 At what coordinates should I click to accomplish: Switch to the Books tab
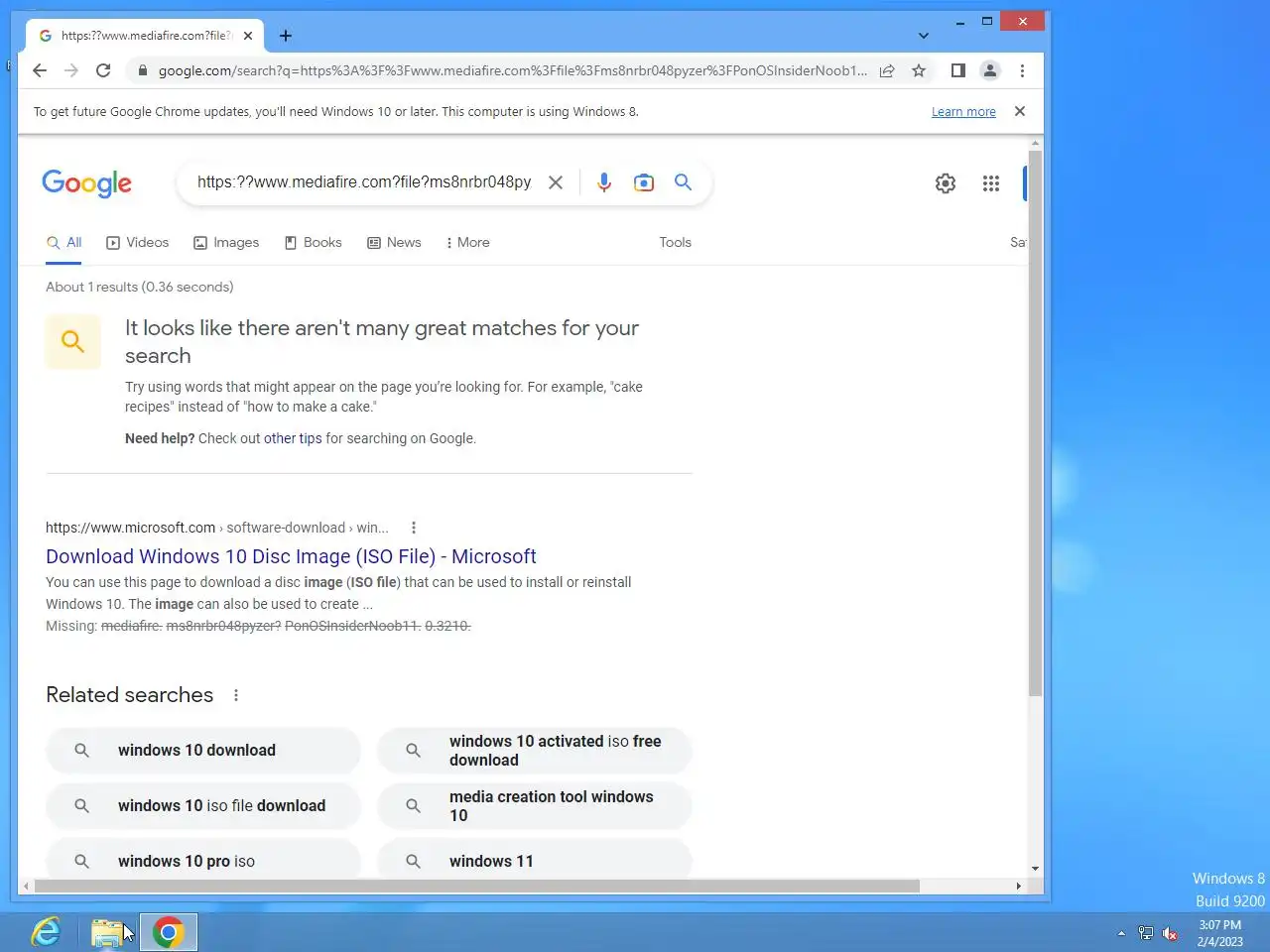pos(313,243)
